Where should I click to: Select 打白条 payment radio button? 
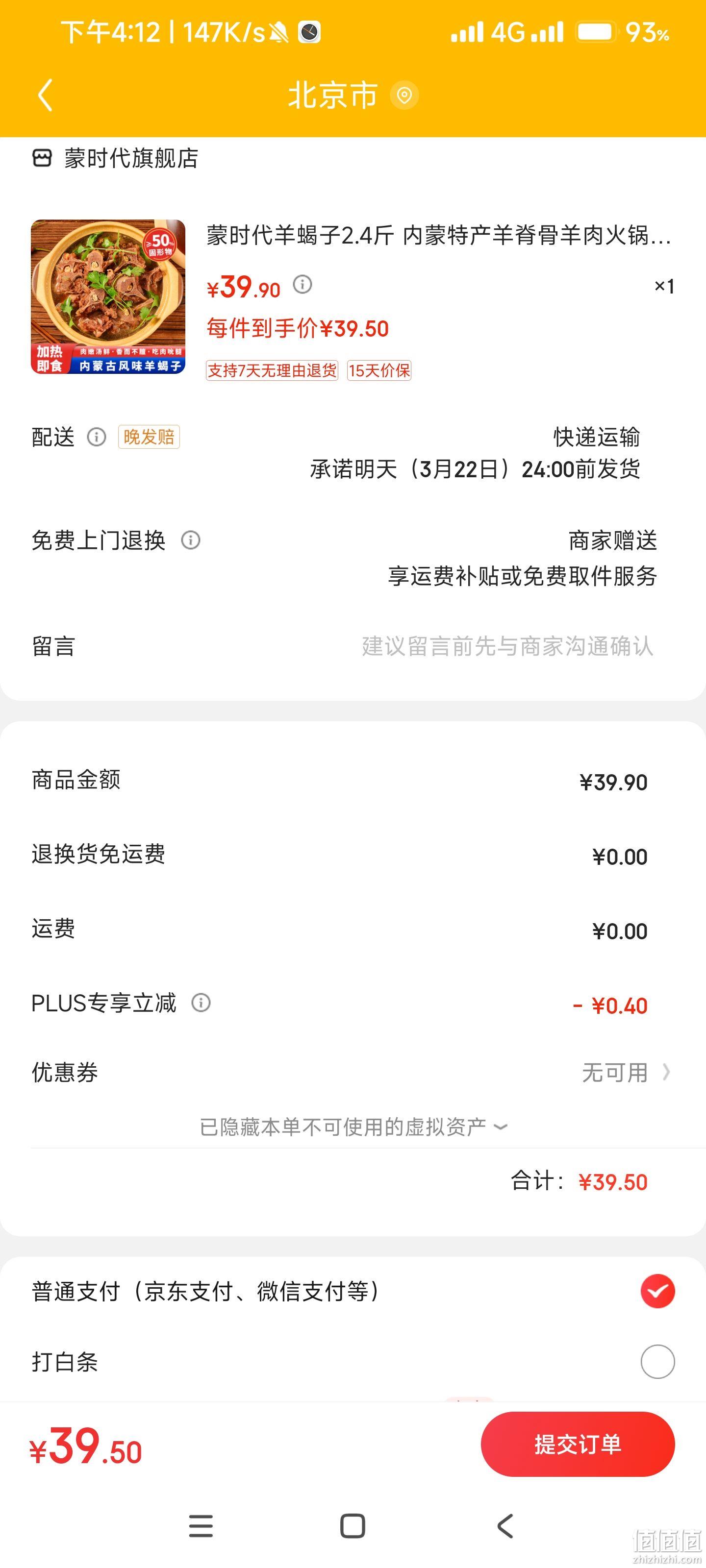pyautogui.click(x=657, y=1361)
